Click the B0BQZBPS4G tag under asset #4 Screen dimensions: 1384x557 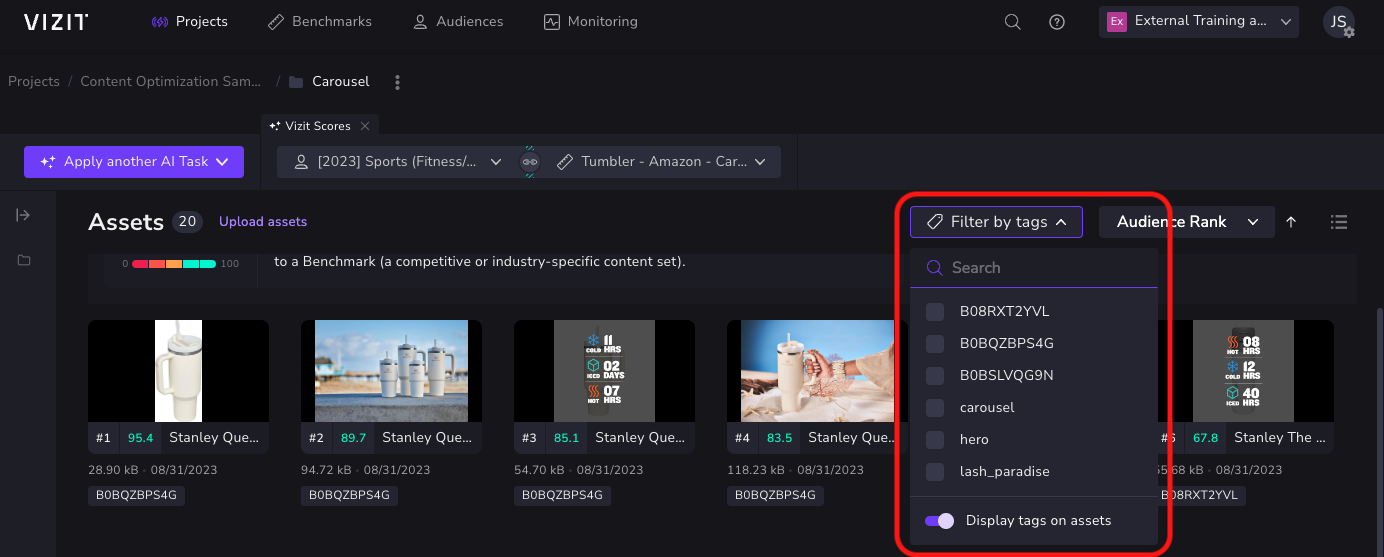(775, 495)
